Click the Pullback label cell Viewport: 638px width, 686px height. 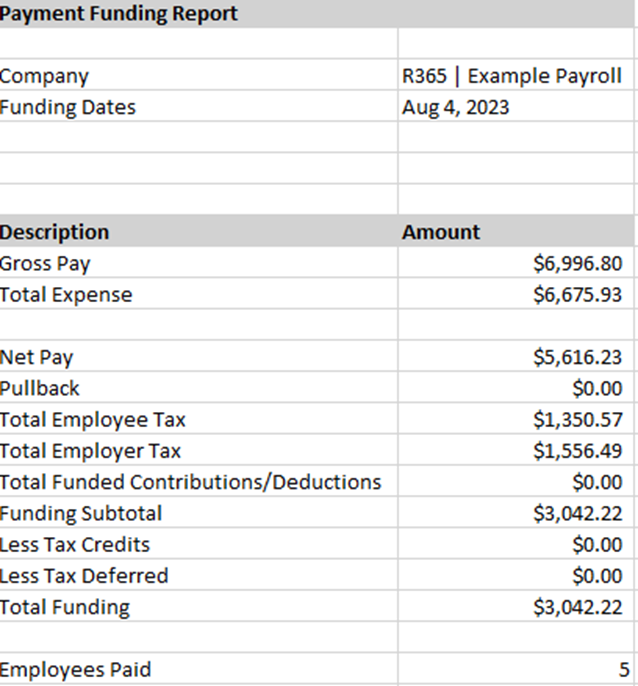point(199,388)
